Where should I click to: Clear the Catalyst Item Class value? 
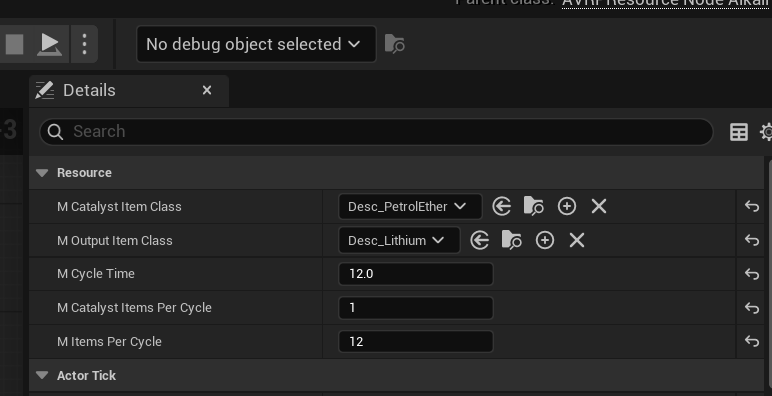599,206
